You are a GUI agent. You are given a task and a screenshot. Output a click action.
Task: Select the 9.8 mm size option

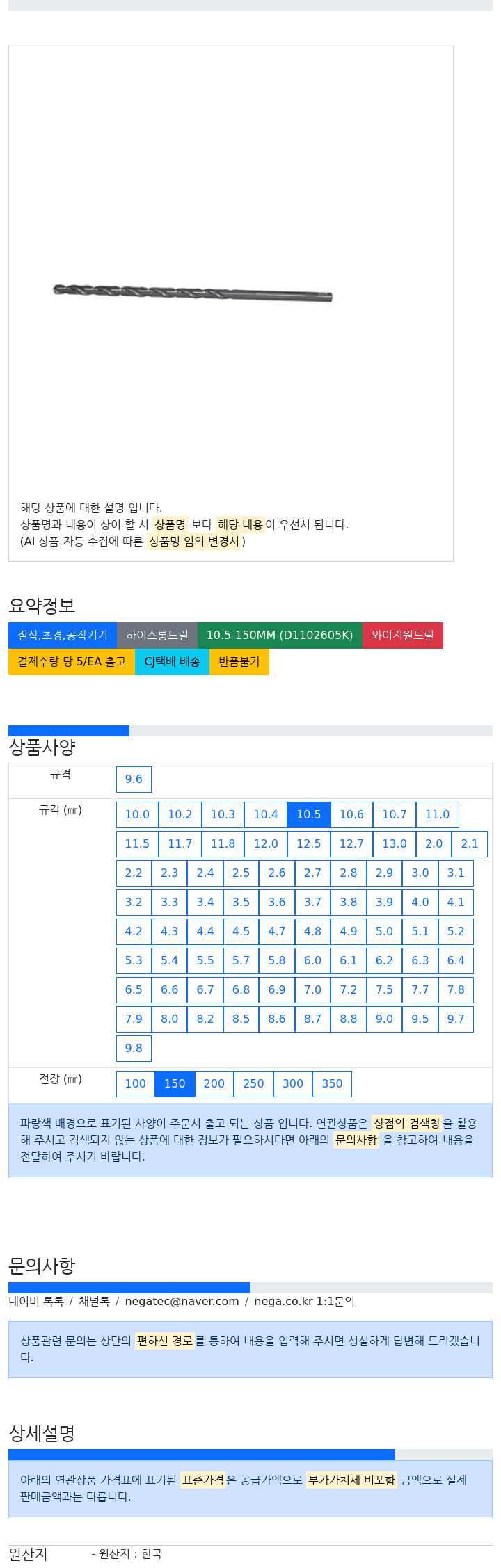(x=134, y=1048)
